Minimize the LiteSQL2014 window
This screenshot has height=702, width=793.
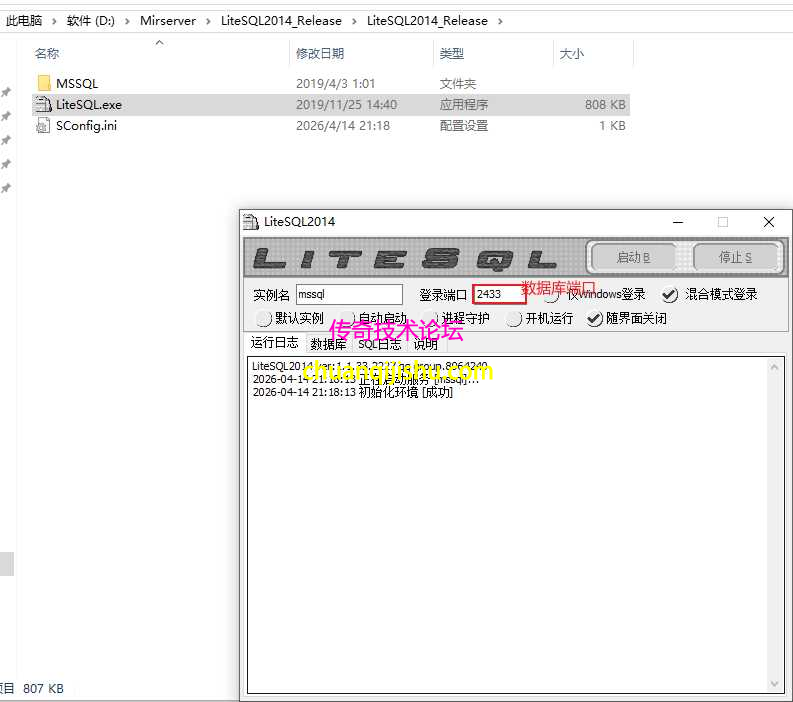pyautogui.click(x=678, y=222)
